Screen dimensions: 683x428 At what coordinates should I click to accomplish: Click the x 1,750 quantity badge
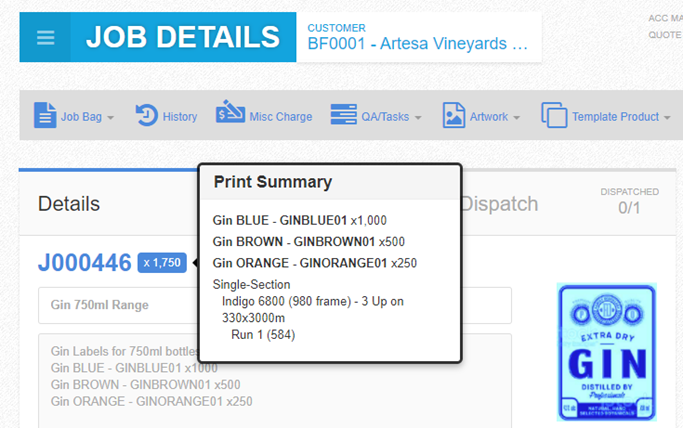[162, 263]
